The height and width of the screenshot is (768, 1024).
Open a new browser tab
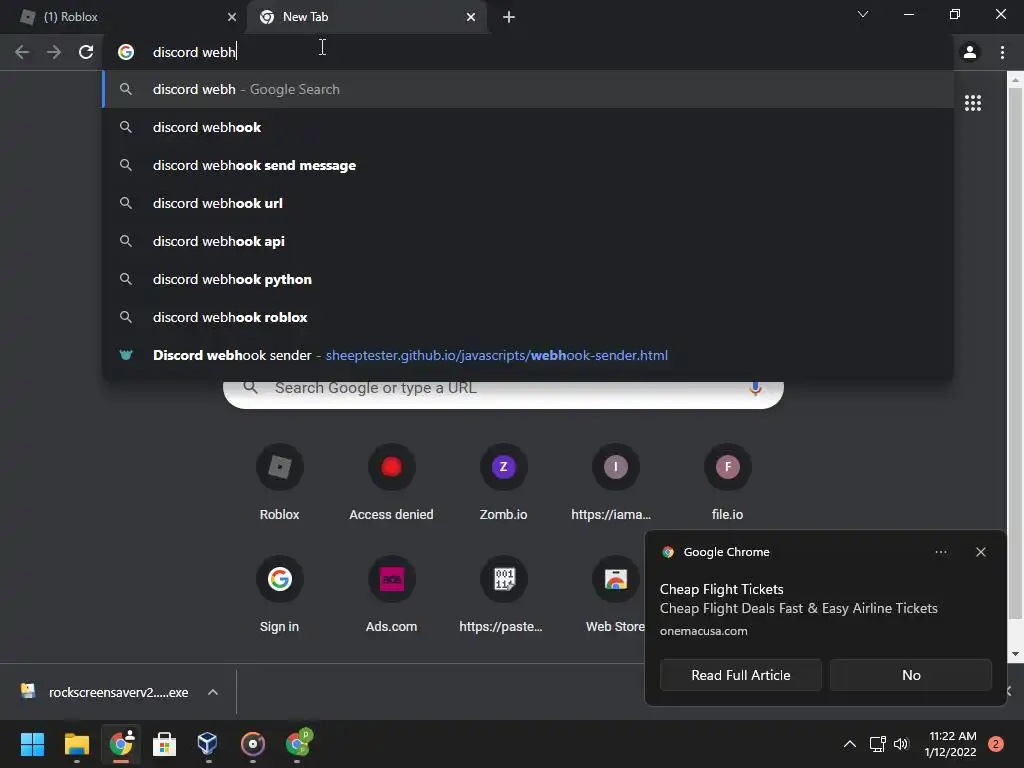[509, 17]
